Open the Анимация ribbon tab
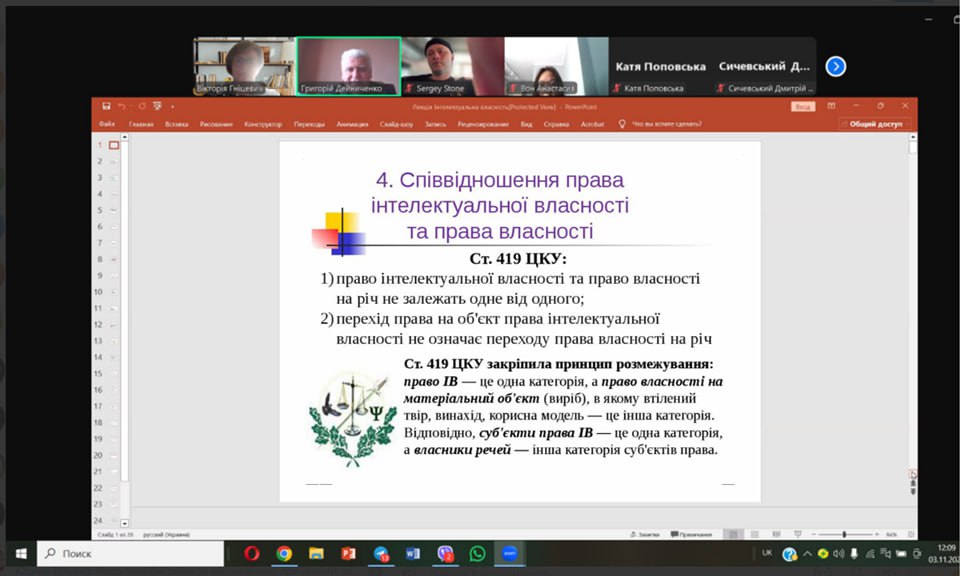The image size is (960, 576). coord(352,124)
